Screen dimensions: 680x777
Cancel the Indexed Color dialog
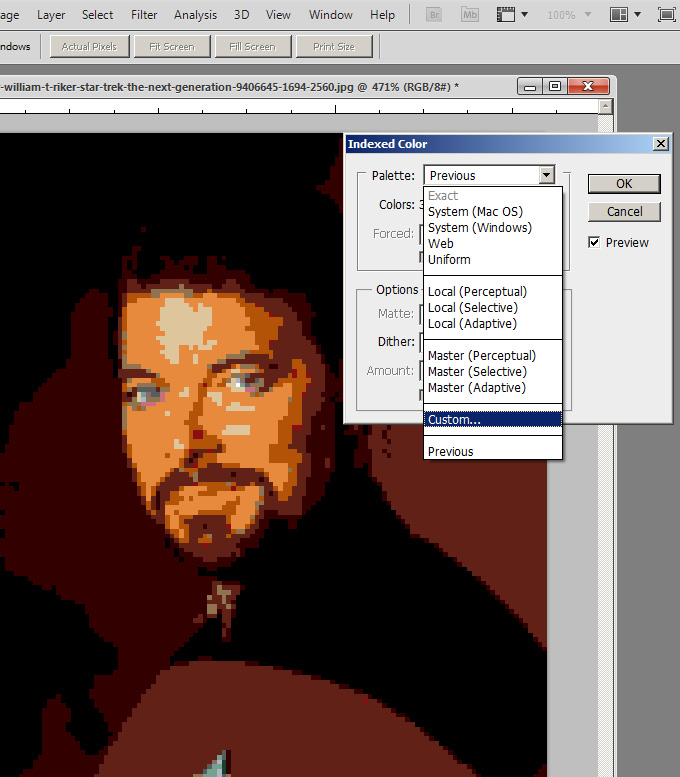tap(624, 212)
